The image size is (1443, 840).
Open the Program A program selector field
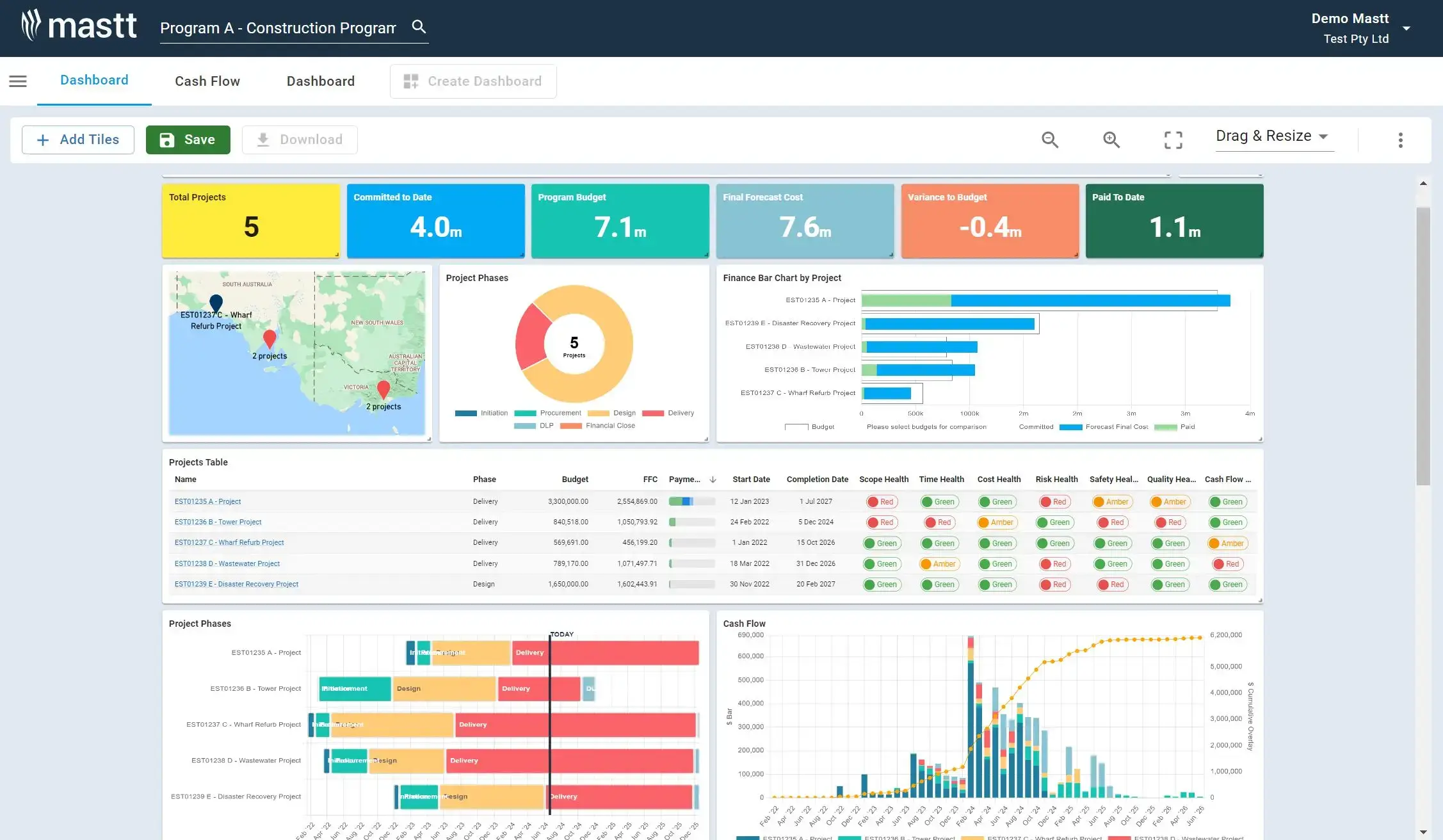pos(278,28)
